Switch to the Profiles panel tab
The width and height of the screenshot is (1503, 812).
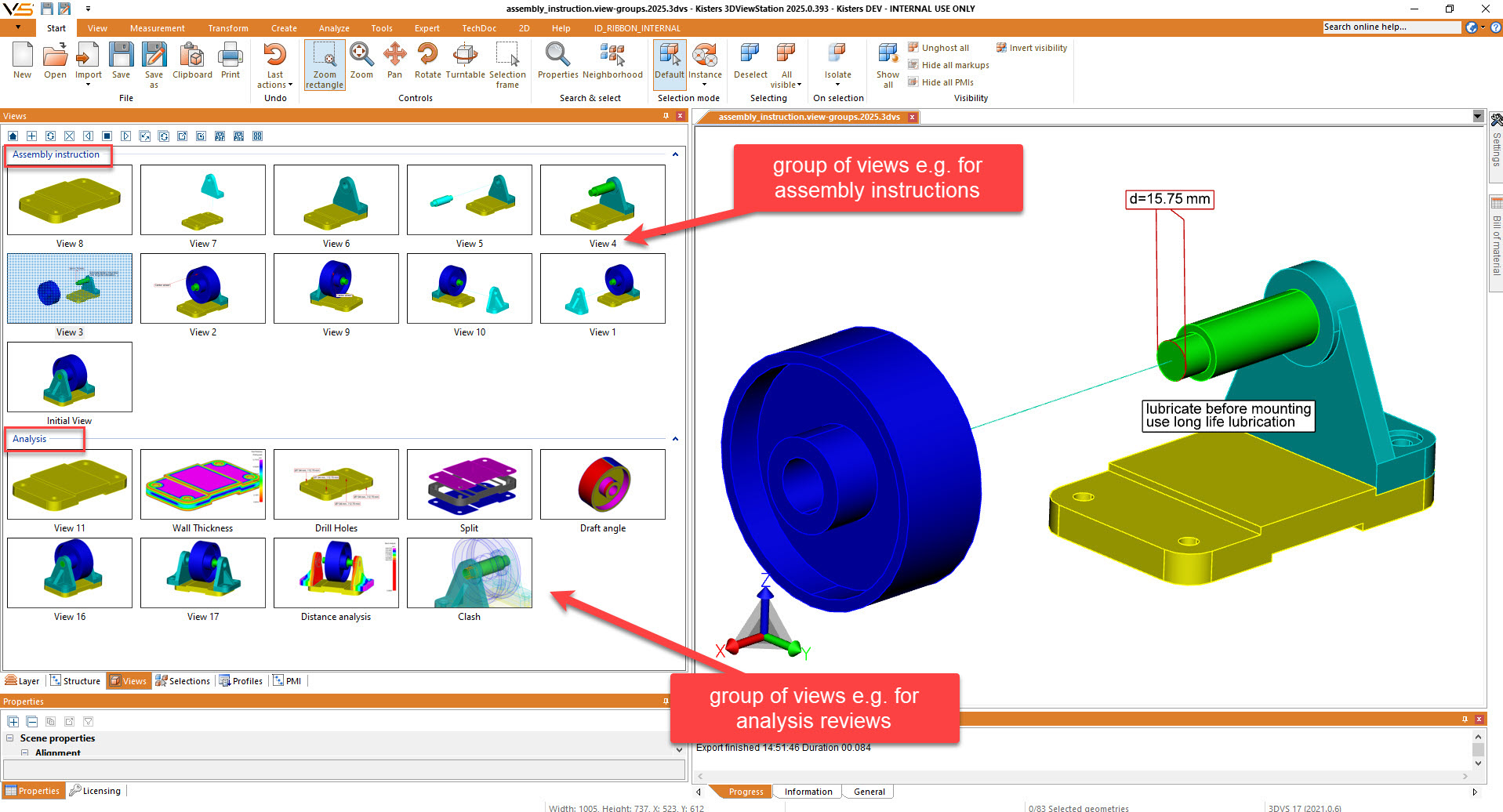pos(241,681)
